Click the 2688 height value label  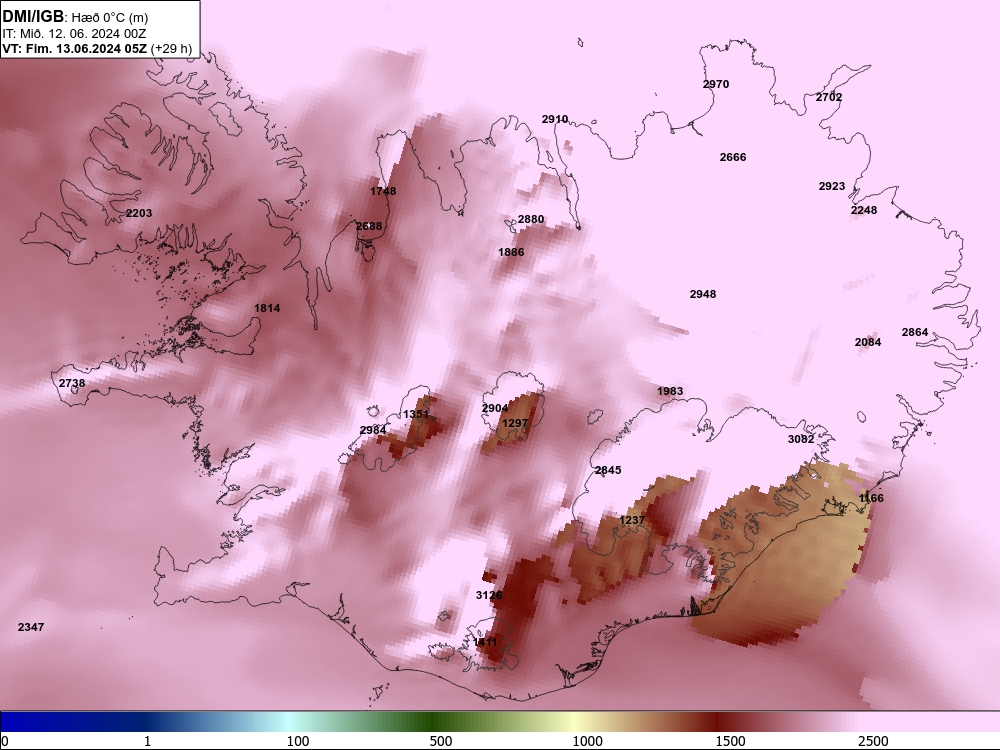(x=369, y=226)
